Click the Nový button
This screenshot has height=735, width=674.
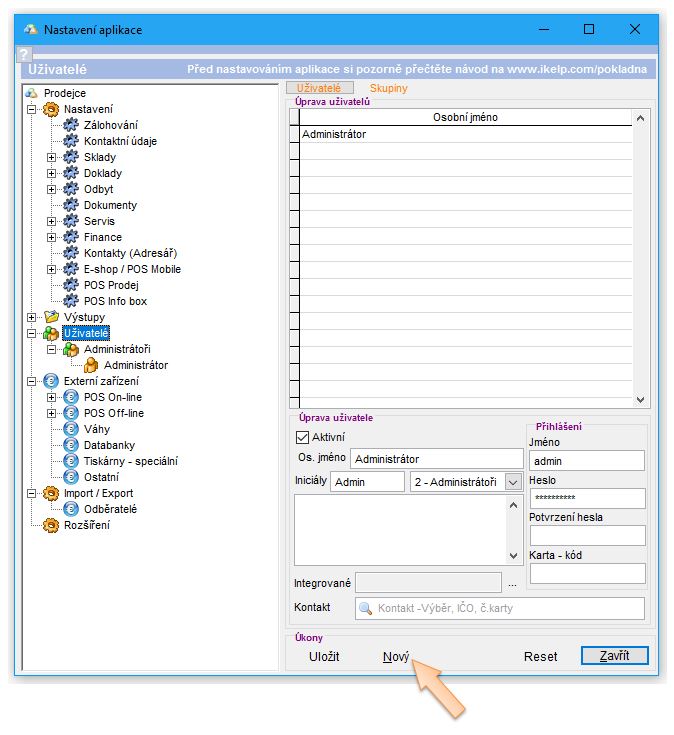click(x=396, y=656)
